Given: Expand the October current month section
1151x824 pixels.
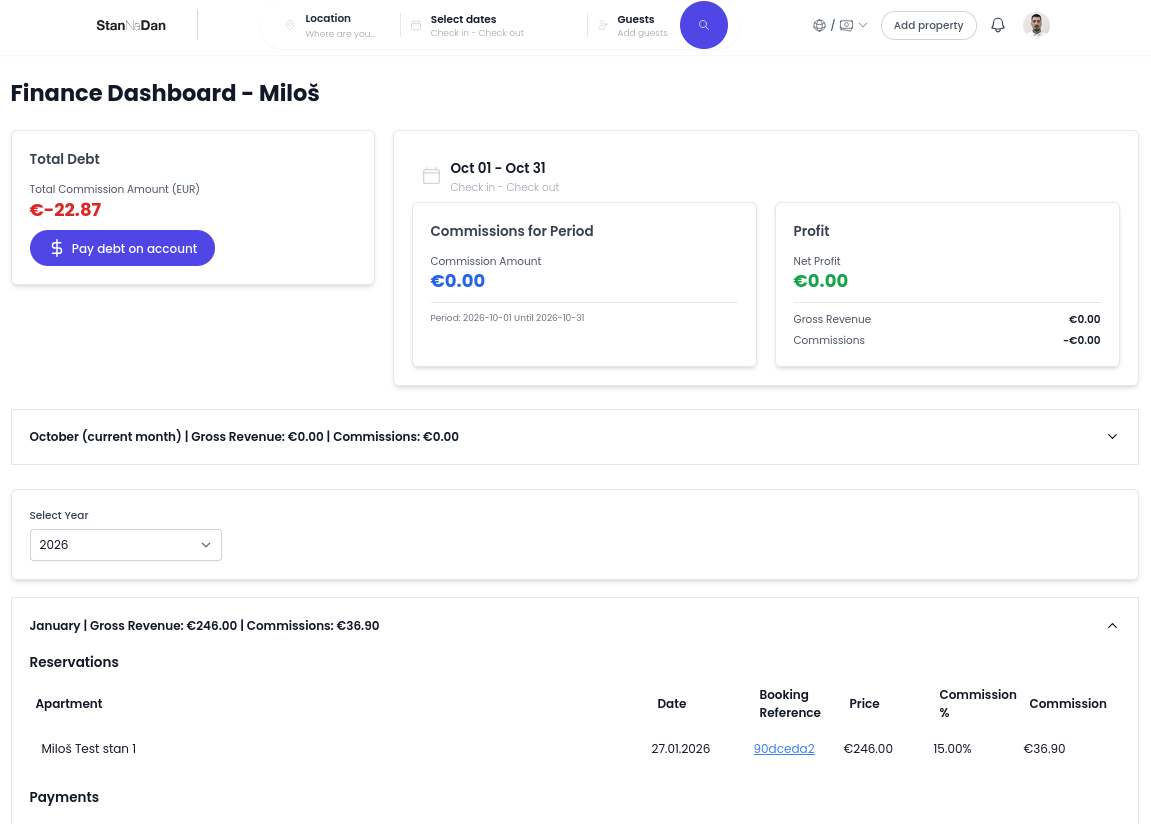Looking at the screenshot, I should [x=1112, y=437].
